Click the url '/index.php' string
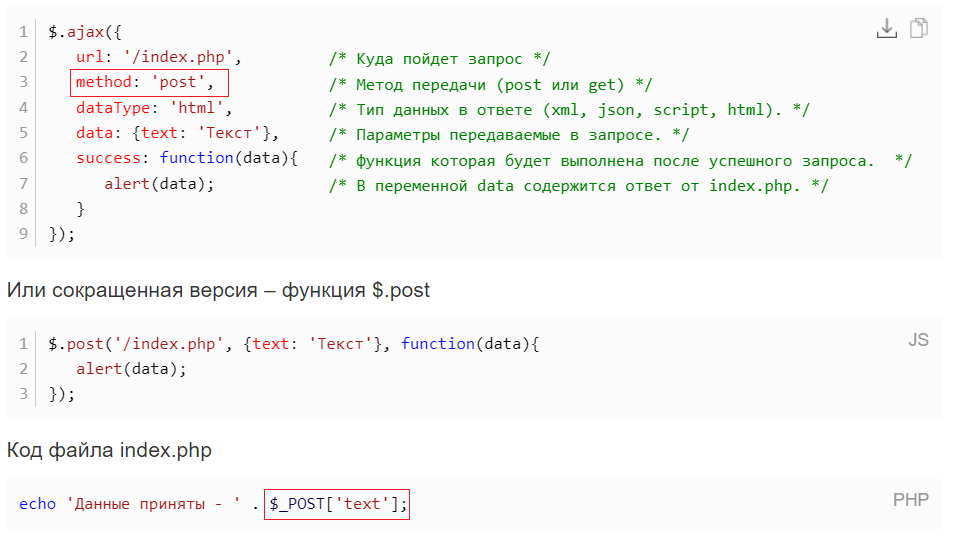The image size is (953, 542). coord(178,57)
